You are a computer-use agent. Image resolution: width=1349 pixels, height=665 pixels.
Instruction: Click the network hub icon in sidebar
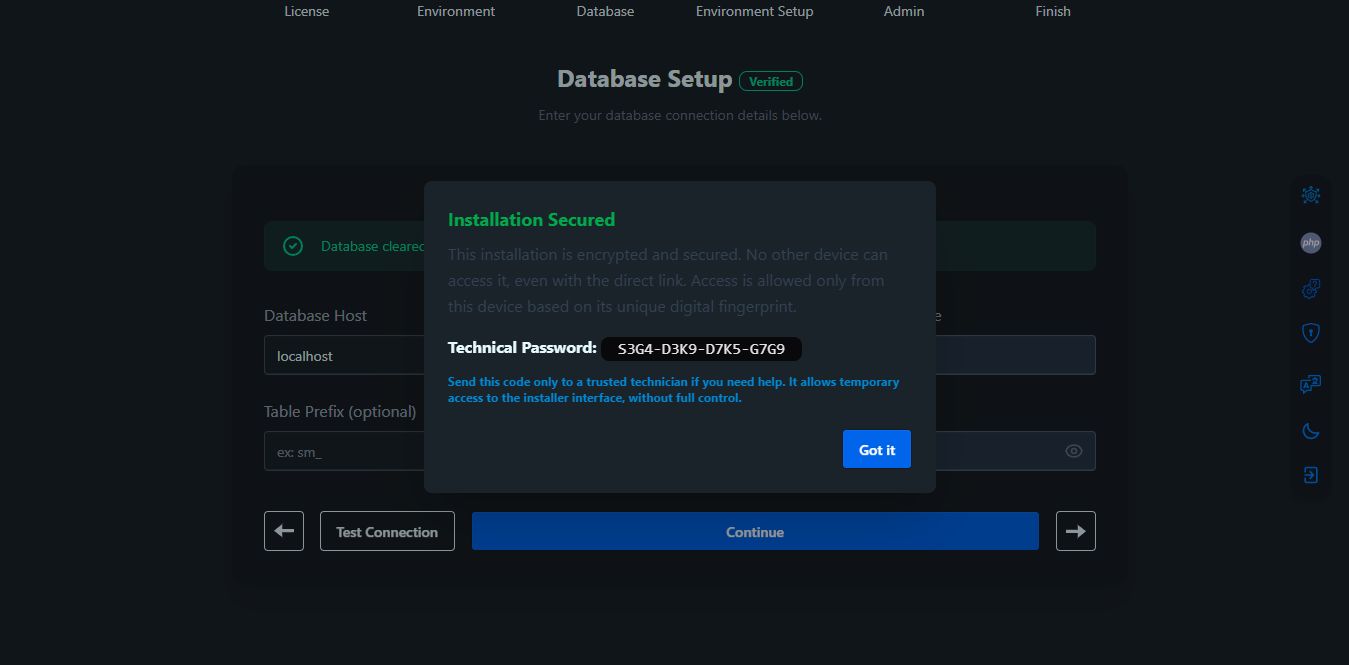(x=1311, y=195)
